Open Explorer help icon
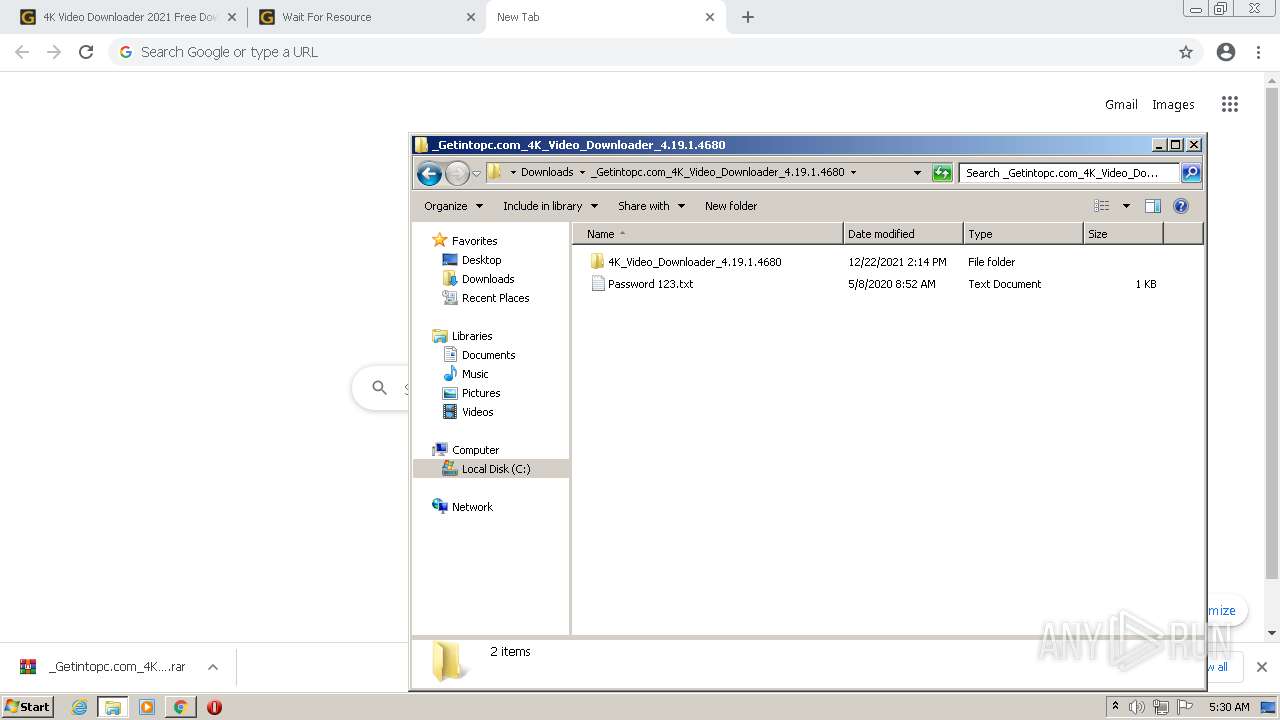 (1180, 206)
